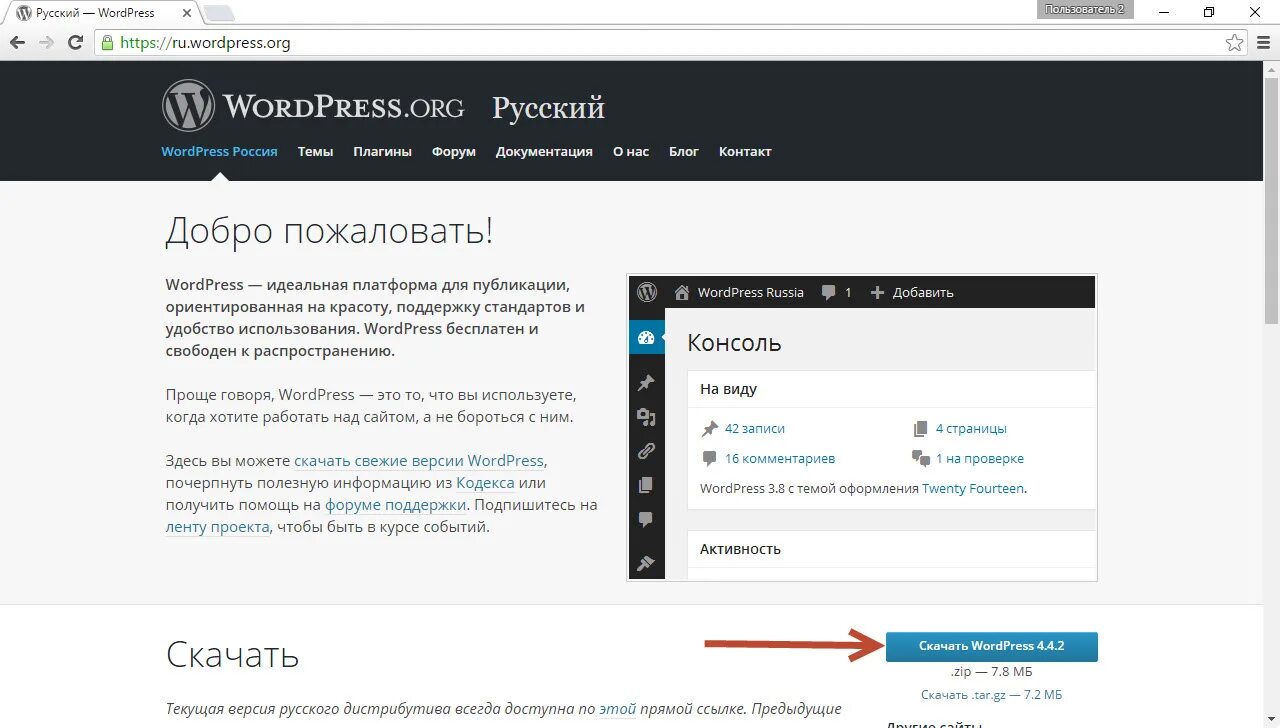Click the icon beside 1 на проверке

(921, 458)
